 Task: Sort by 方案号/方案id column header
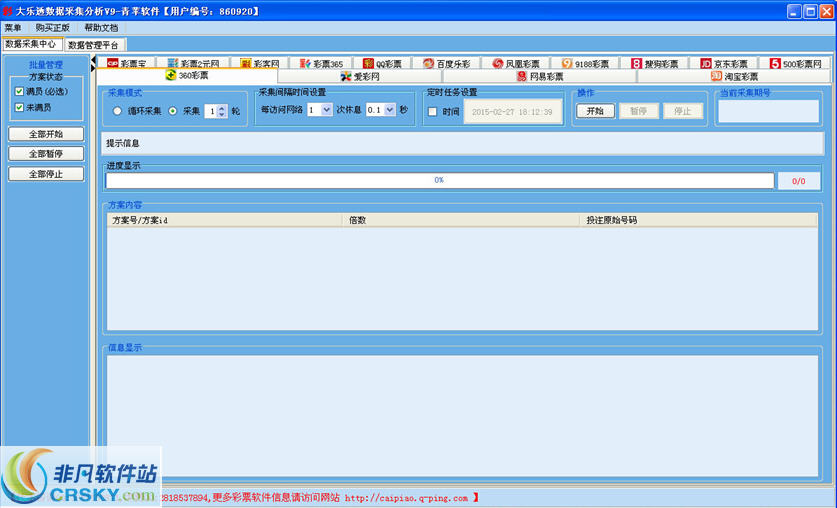(224, 220)
